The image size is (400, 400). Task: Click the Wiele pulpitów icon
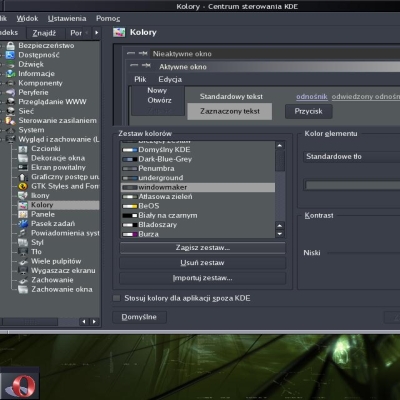(x=23, y=261)
